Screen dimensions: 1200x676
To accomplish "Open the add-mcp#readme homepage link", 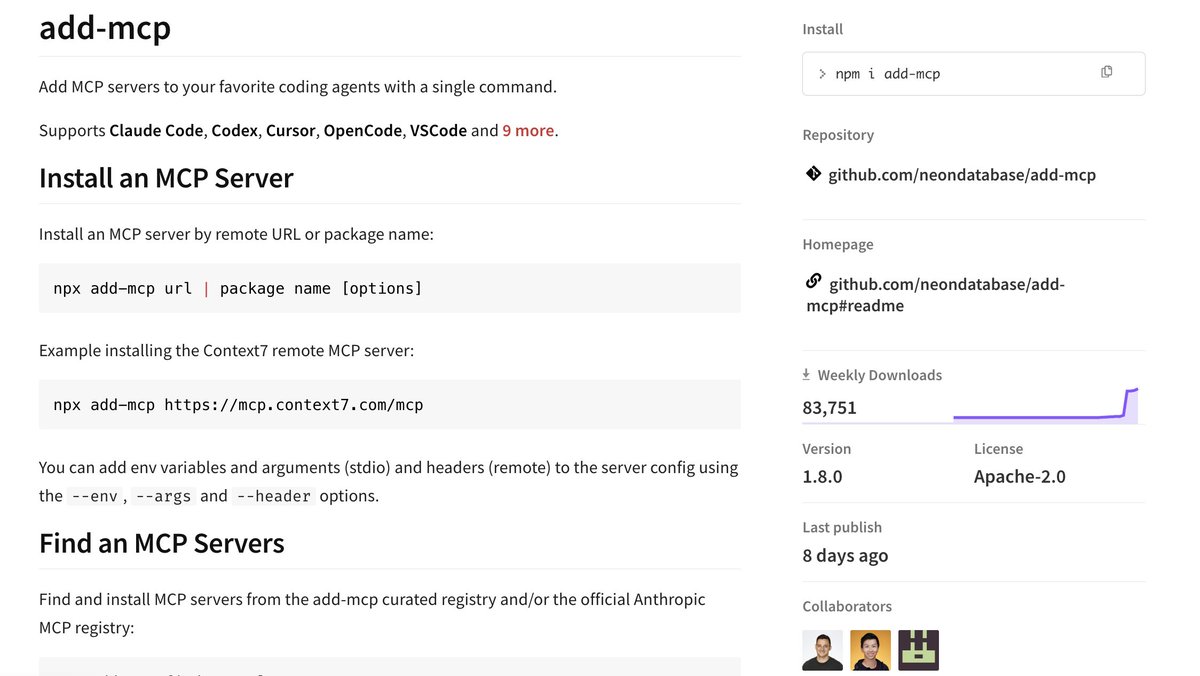I will (936, 295).
